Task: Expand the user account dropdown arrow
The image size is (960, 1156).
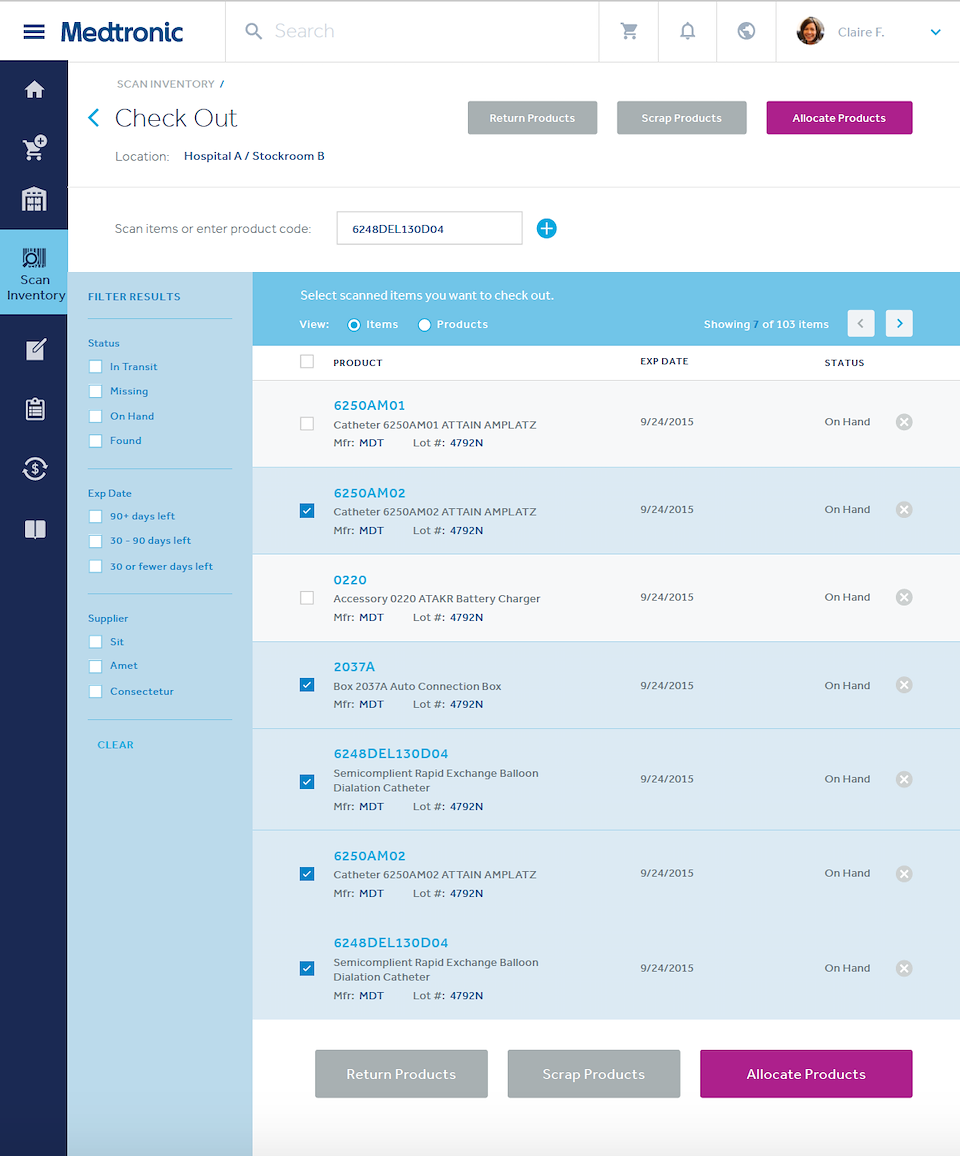Action: coord(935,32)
